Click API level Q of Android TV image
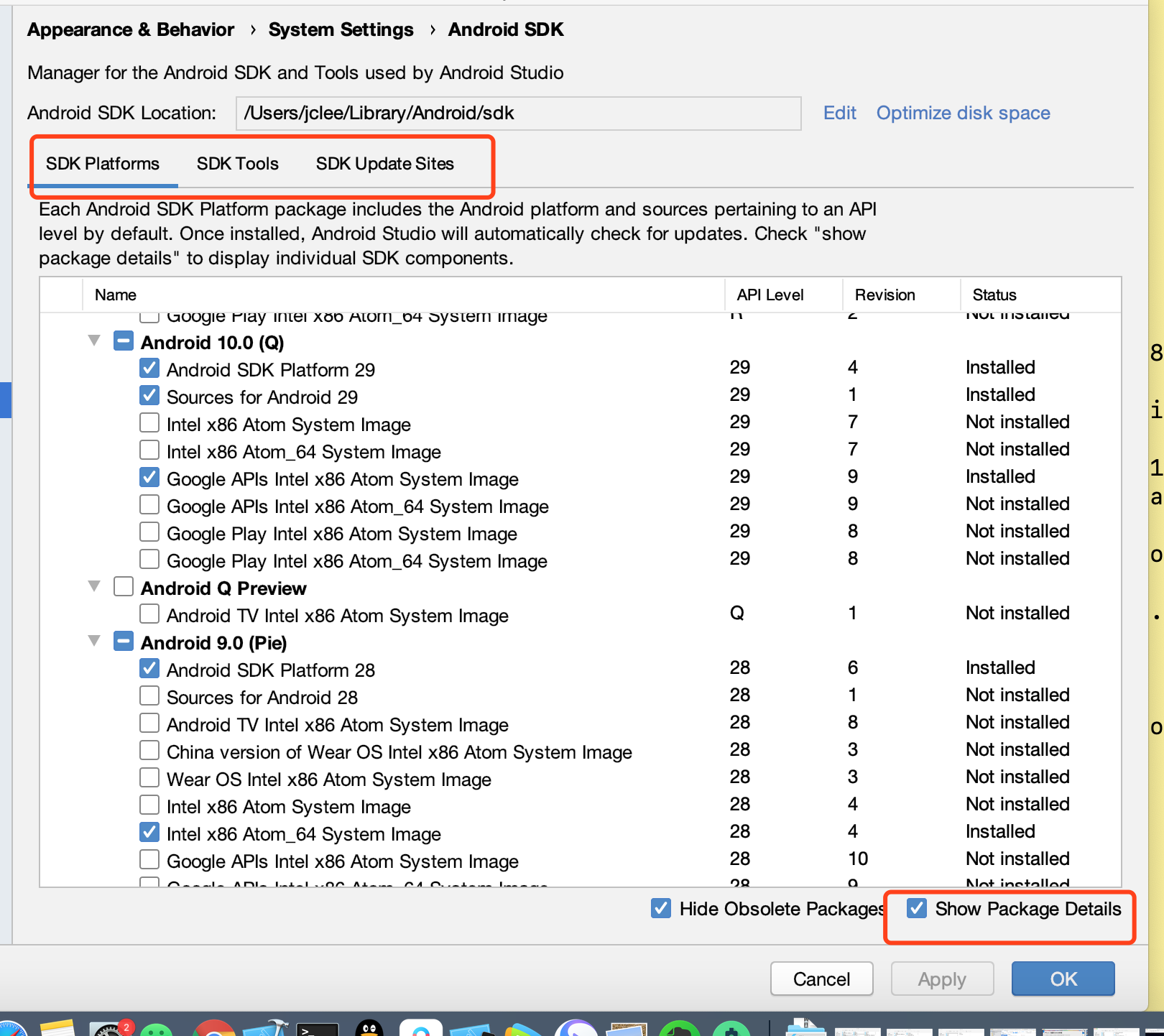 click(737, 613)
